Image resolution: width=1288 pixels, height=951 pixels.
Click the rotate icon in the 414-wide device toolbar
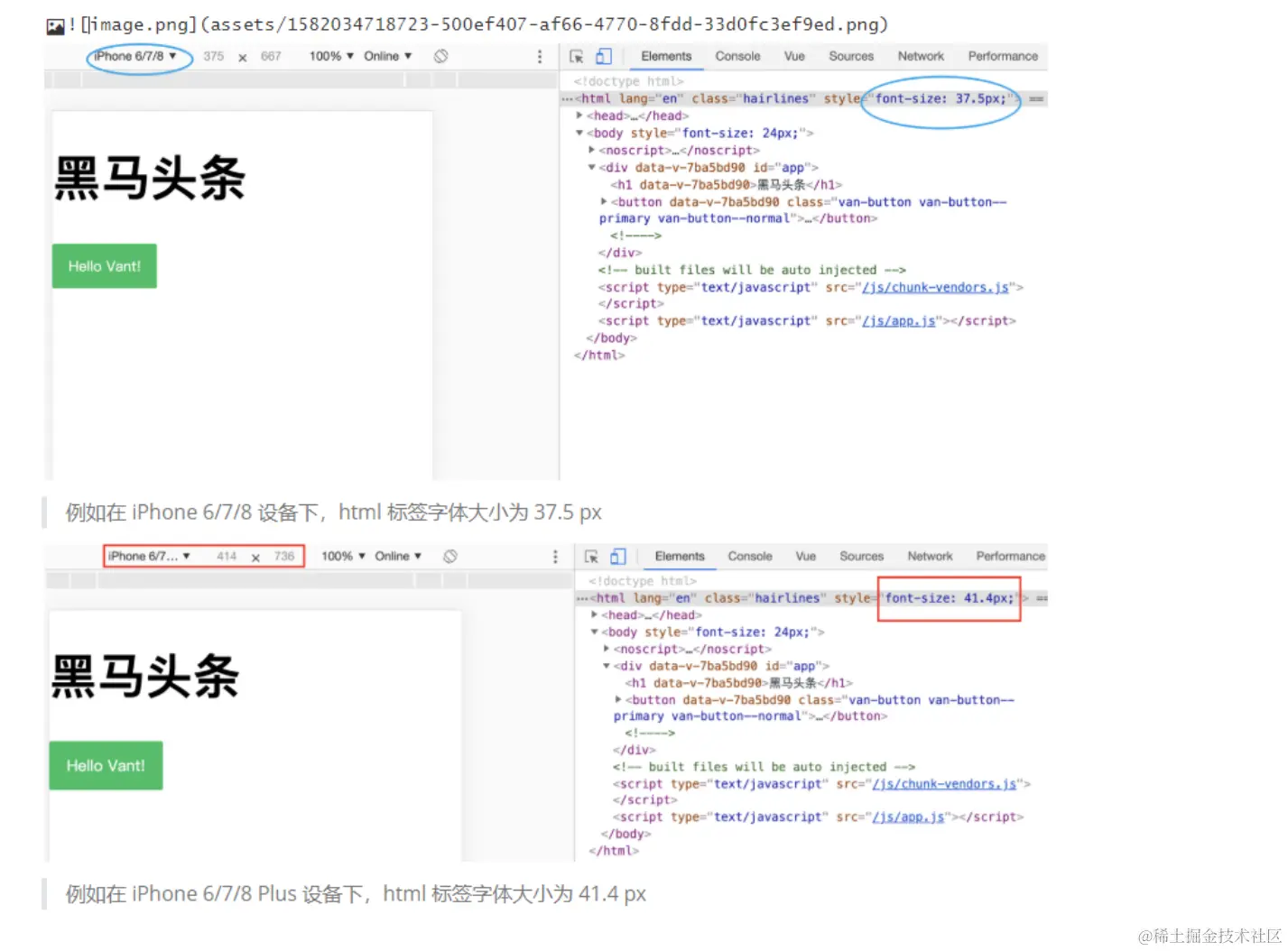[x=450, y=557]
